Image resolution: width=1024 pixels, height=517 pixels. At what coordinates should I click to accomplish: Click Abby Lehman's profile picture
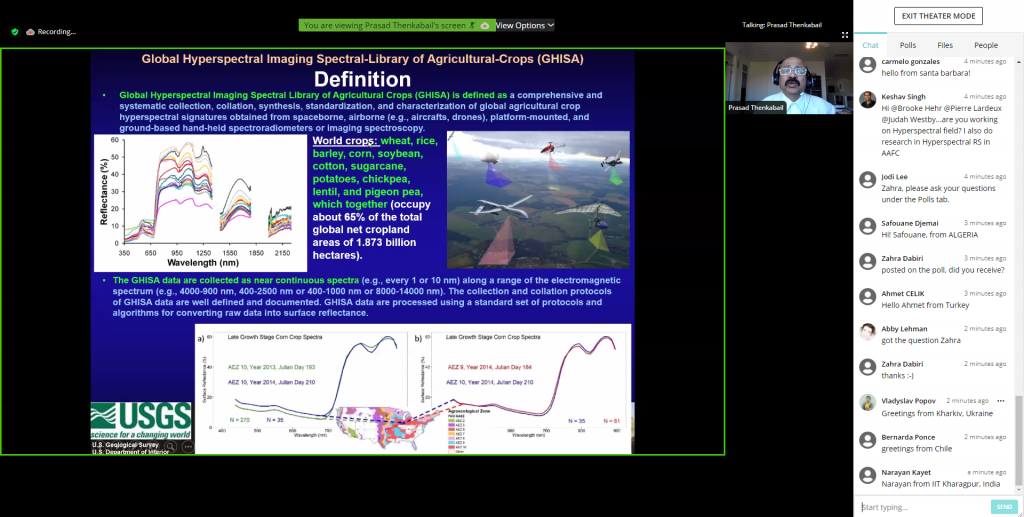868,331
